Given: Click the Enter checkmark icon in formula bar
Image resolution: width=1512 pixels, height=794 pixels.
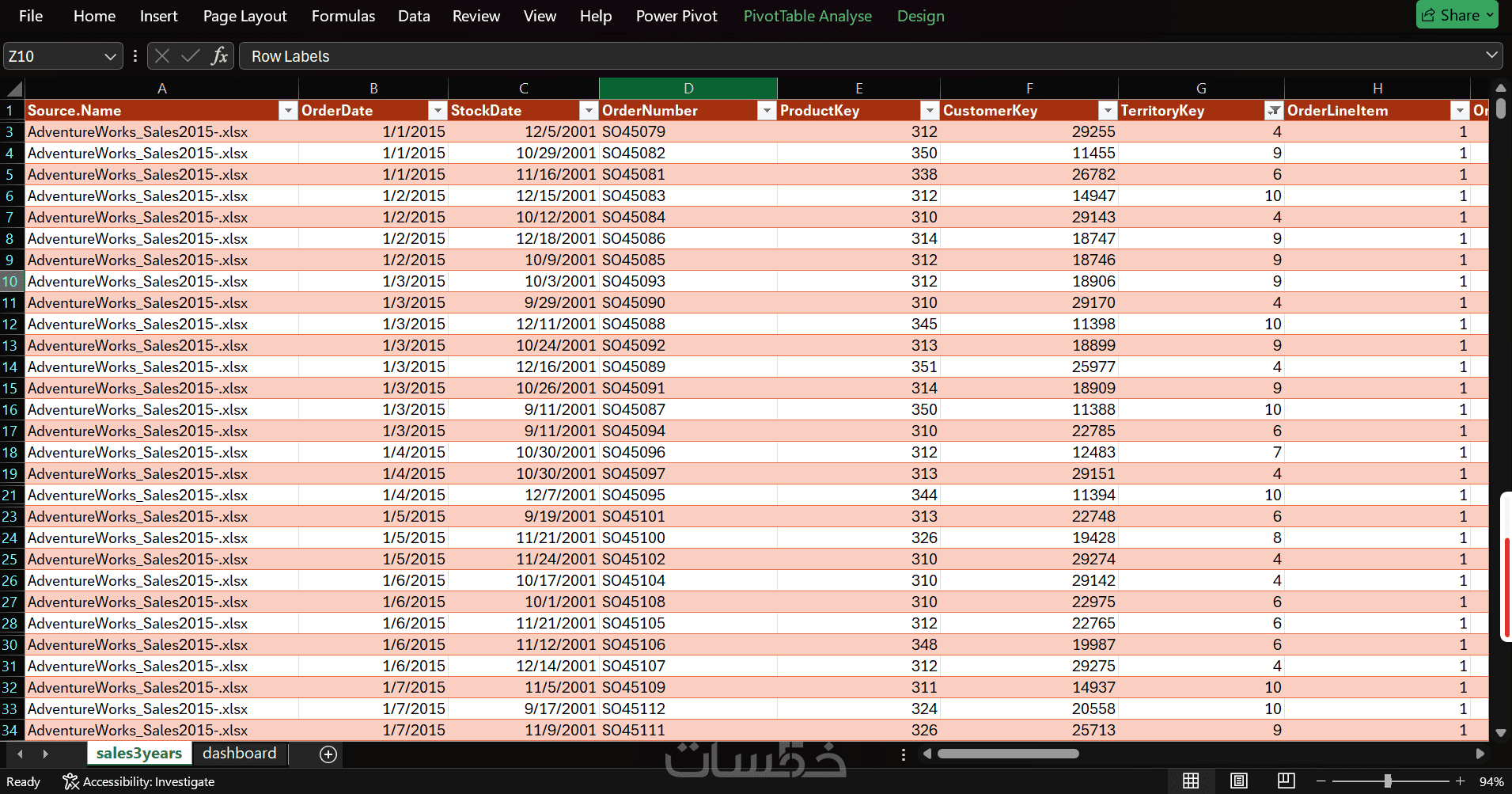Looking at the screenshot, I should coord(190,55).
